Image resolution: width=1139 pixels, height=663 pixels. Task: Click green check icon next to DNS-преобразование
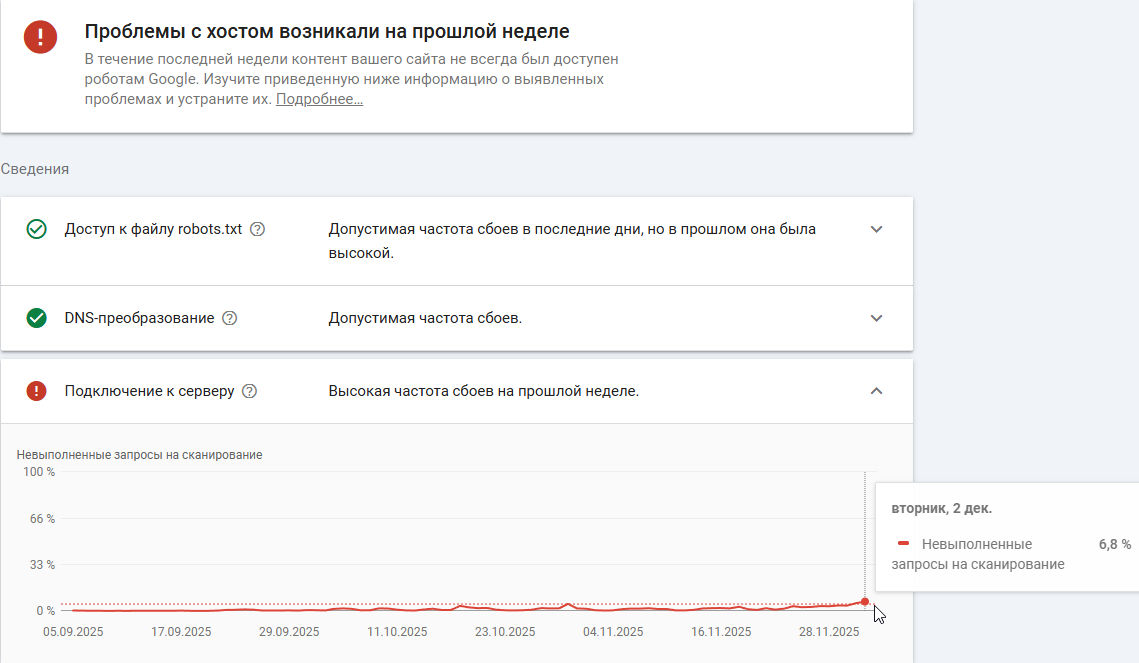pos(36,318)
